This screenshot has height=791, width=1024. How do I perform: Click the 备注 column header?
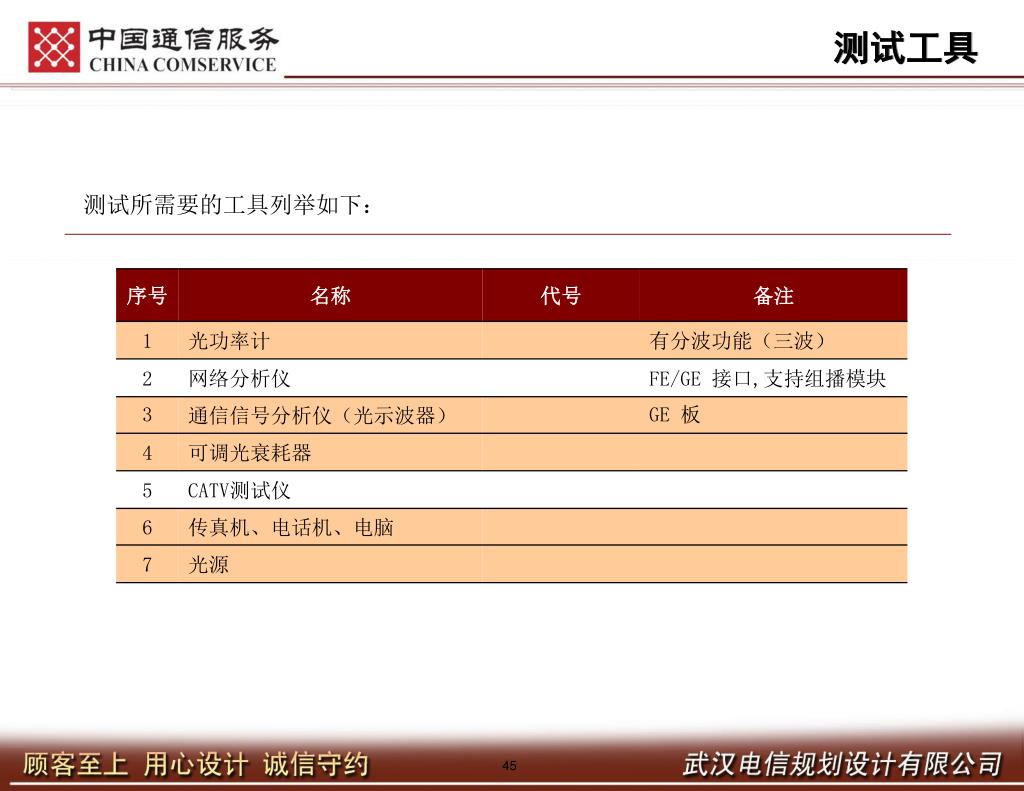pyautogui.click(x=773, y=295)
